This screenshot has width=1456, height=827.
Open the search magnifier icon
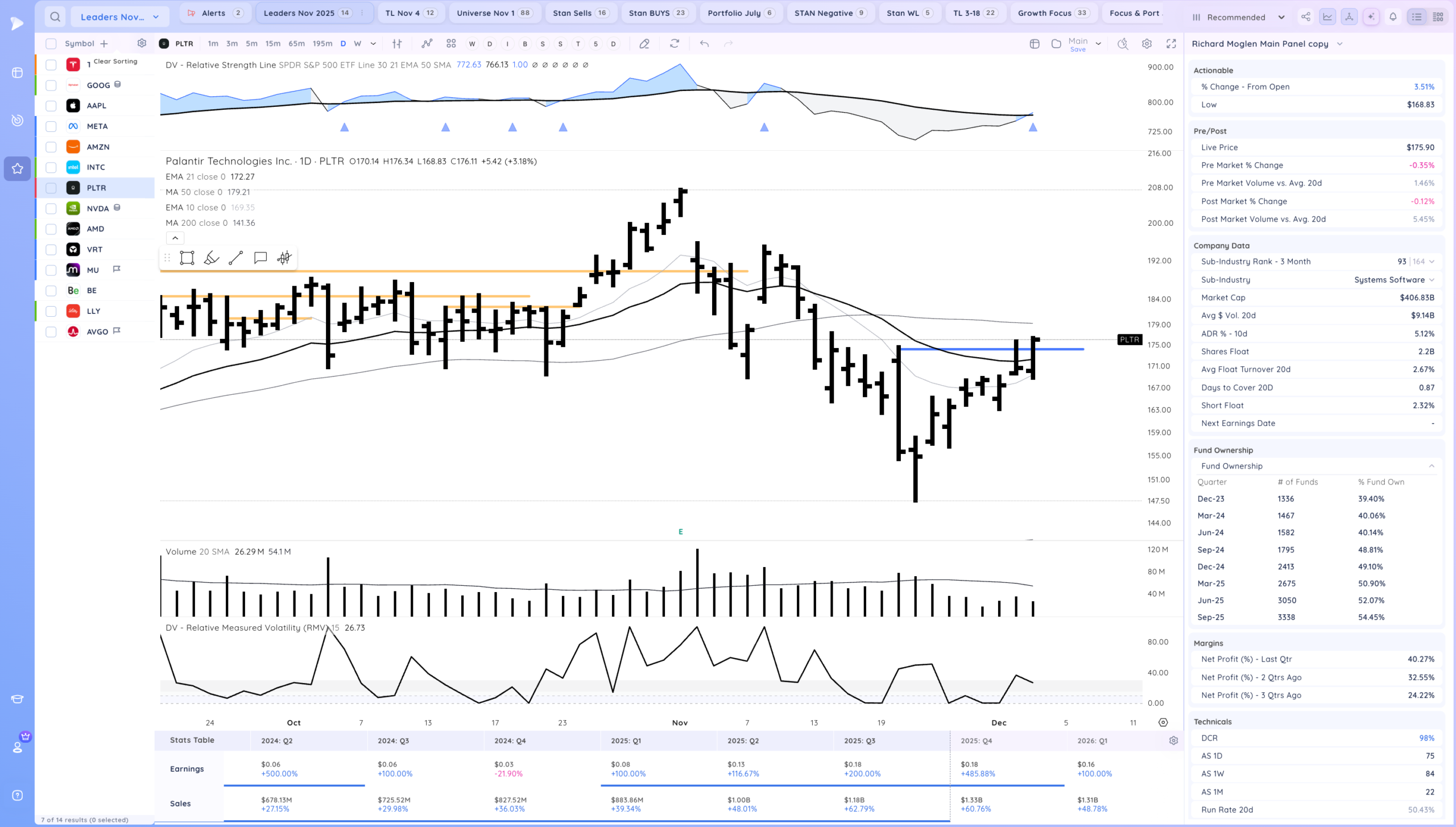coord(55,17)
